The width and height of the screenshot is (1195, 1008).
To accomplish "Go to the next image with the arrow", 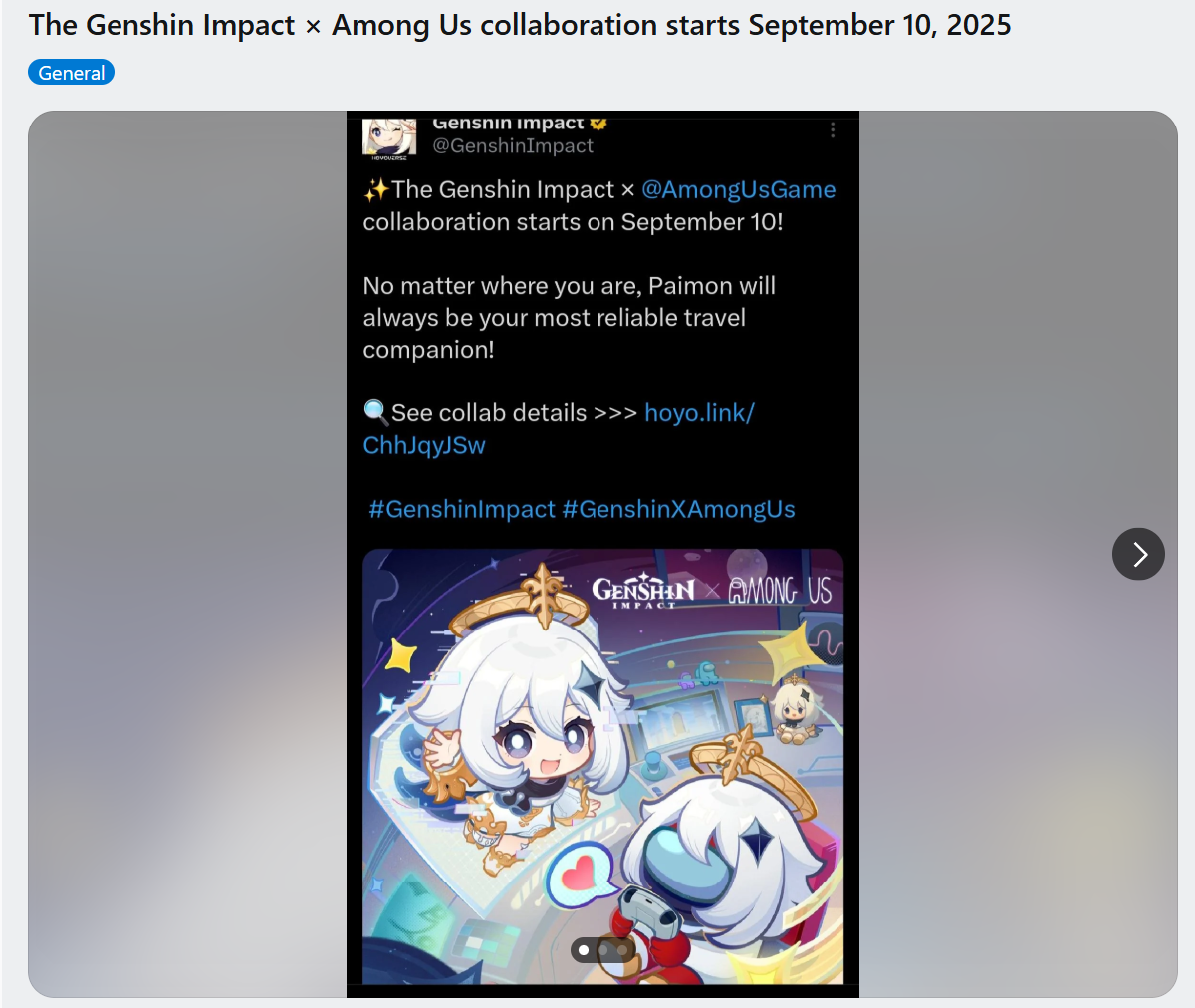I will point(1138,554).
